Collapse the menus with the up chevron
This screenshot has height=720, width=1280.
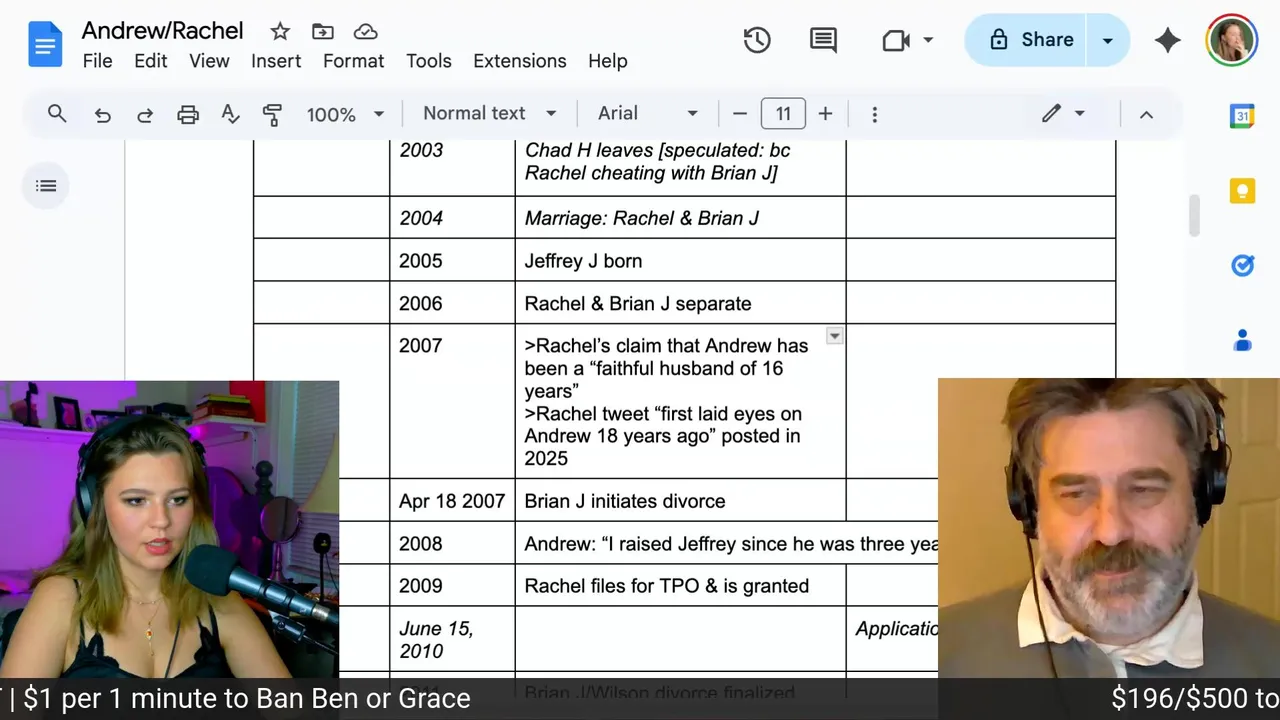[1146, 114]
